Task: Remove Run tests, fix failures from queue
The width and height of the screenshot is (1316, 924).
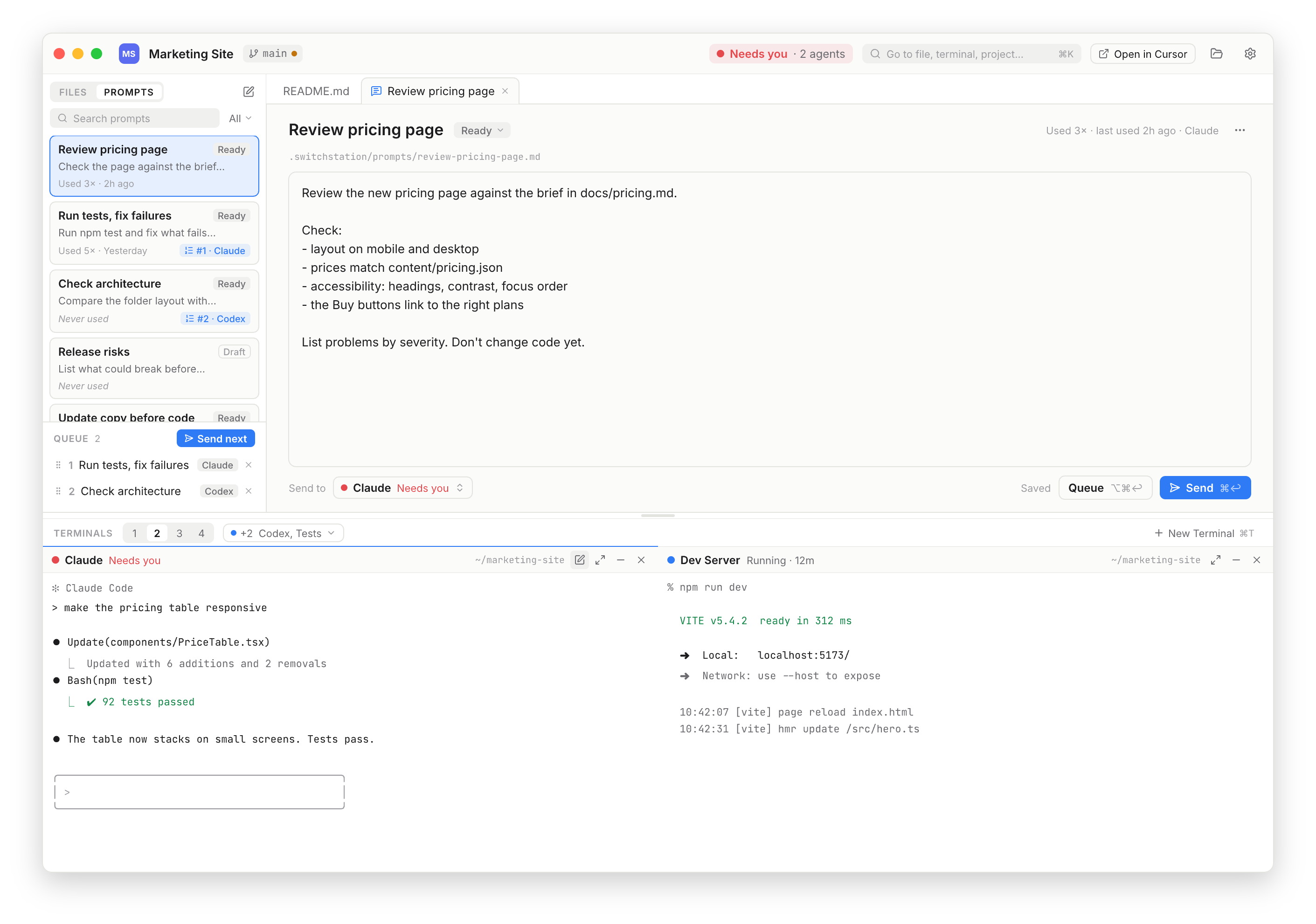Action: pos(248,465)
